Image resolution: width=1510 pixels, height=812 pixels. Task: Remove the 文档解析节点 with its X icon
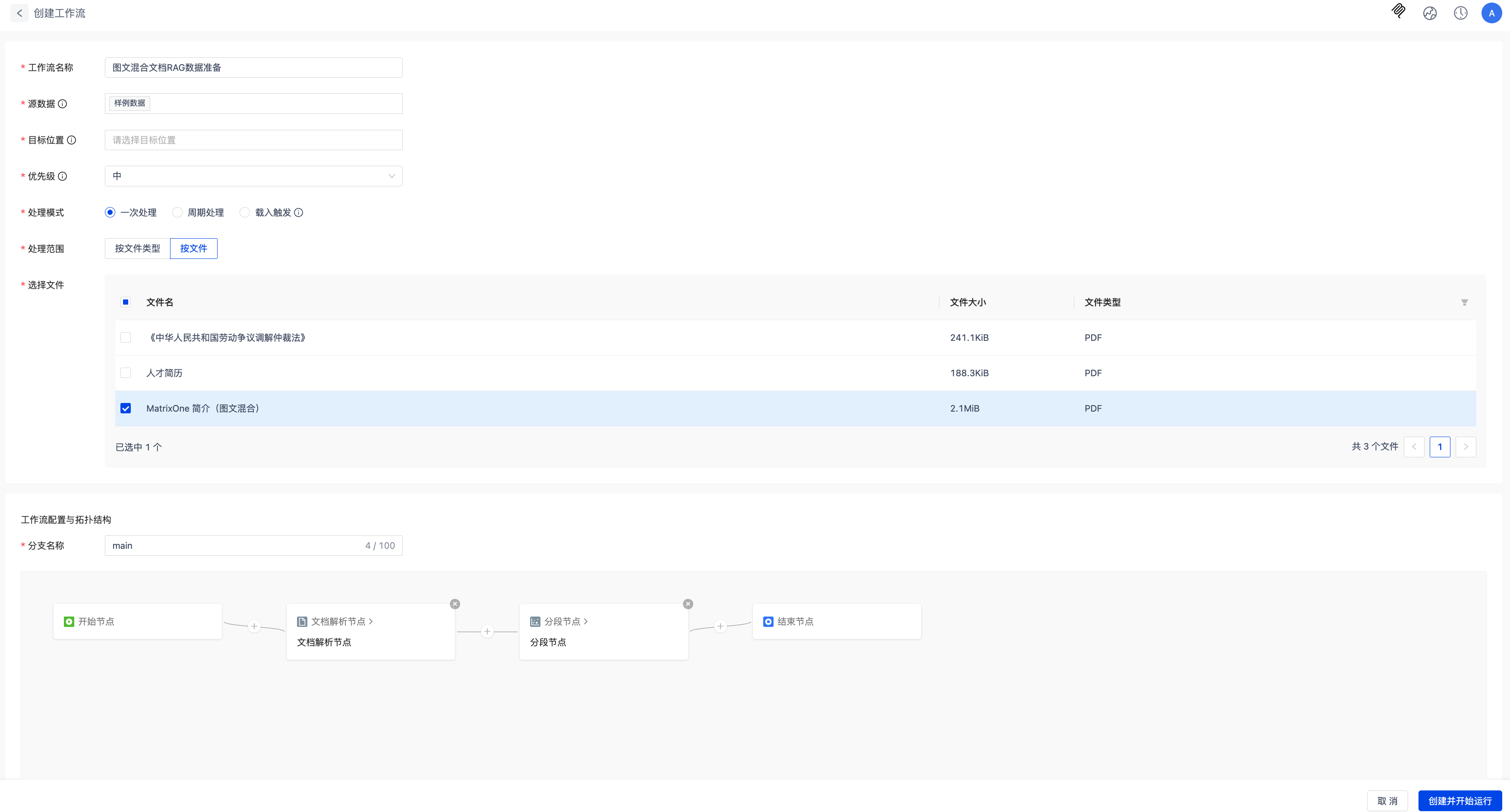click(x=455, y=604)
